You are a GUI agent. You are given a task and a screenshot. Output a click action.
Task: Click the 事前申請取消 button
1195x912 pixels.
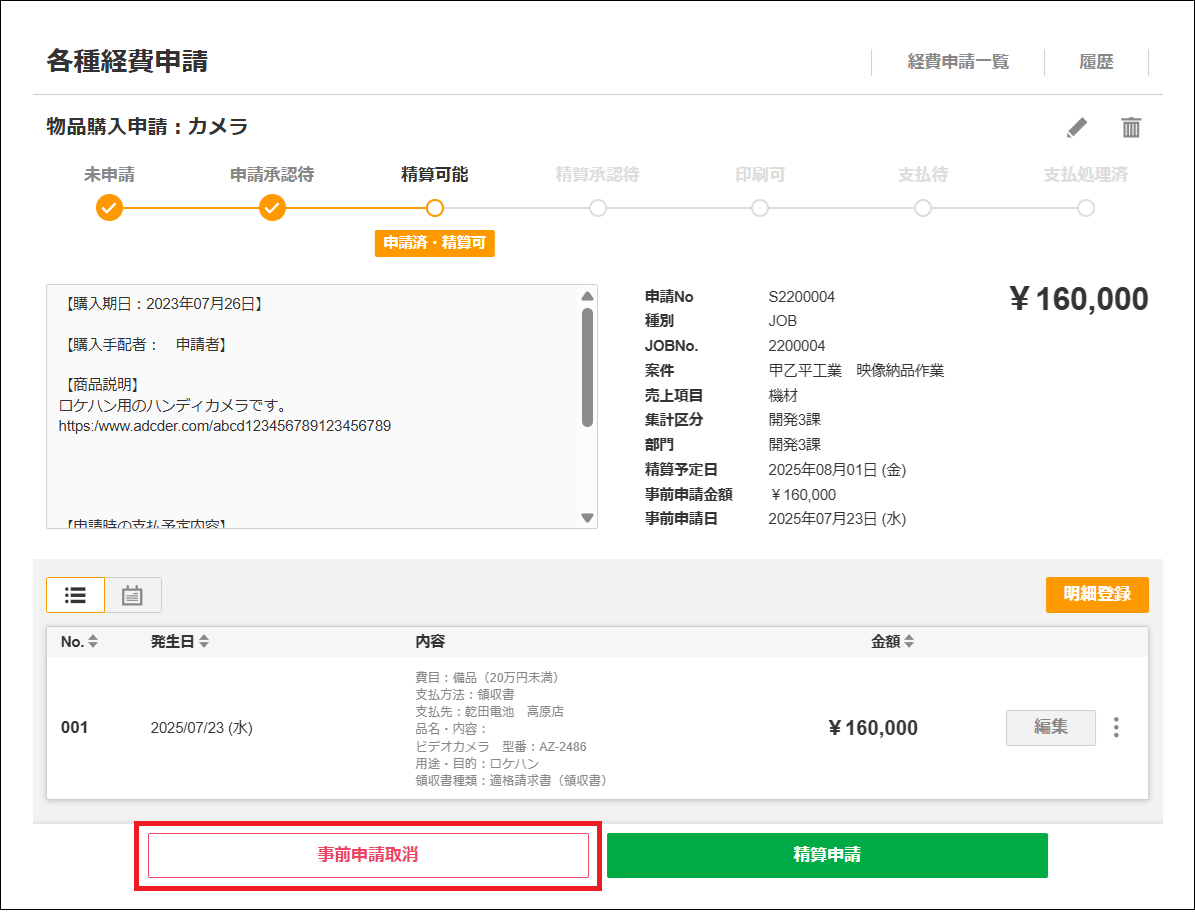368,855
